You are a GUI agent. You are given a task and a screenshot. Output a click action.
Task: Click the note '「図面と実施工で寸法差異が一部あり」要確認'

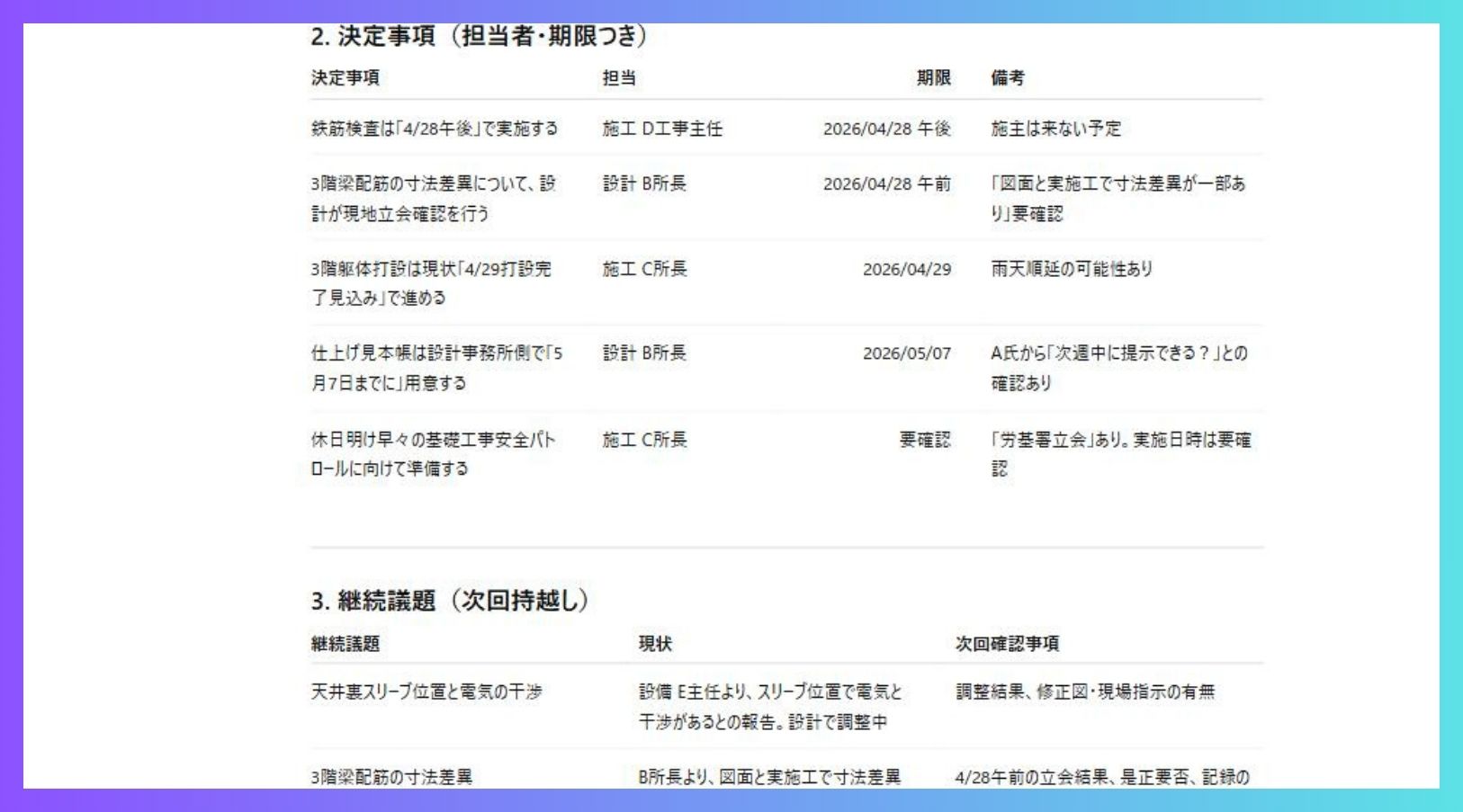click(x=1118, y=198)
